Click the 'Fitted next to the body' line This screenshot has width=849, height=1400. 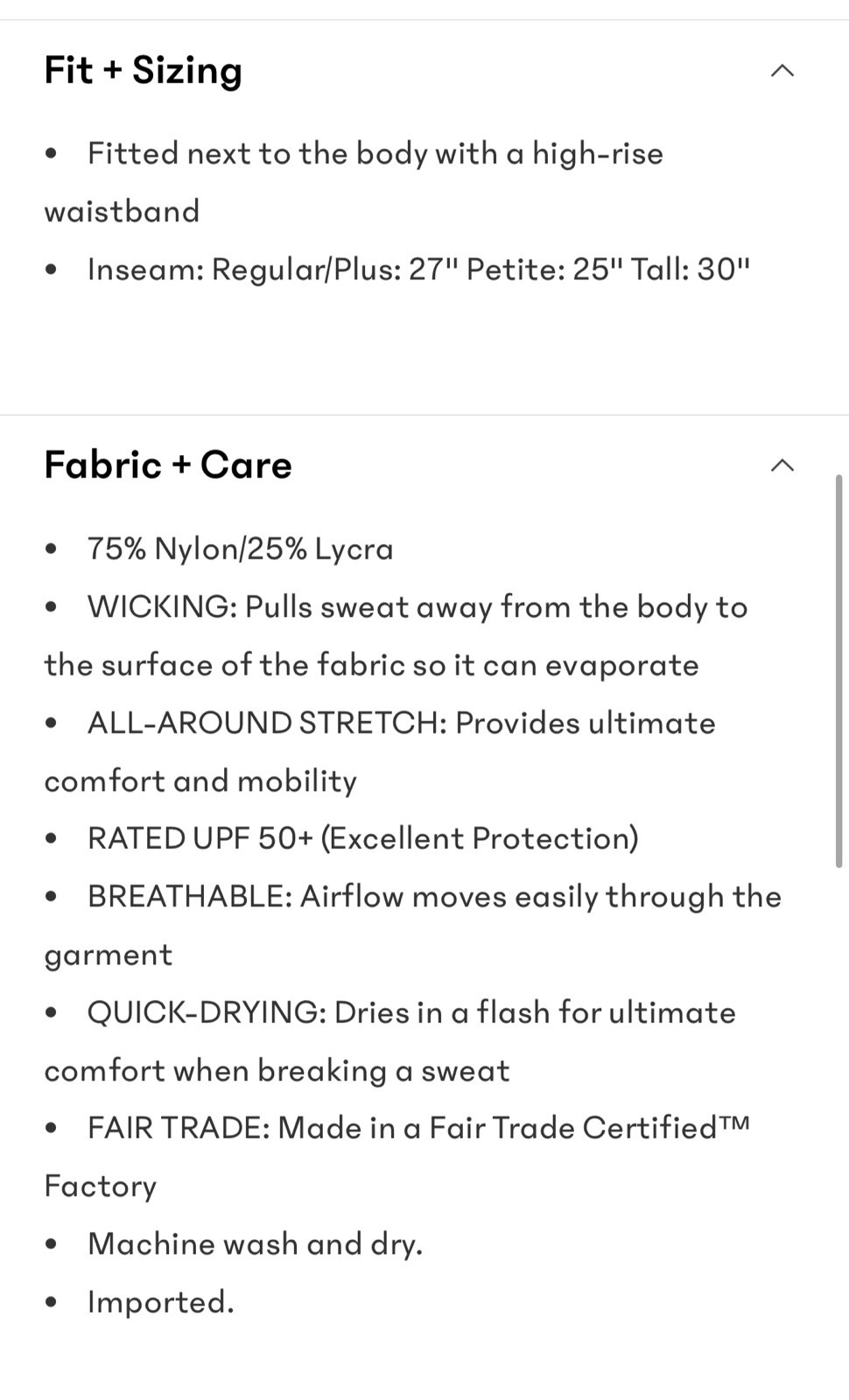354,182
